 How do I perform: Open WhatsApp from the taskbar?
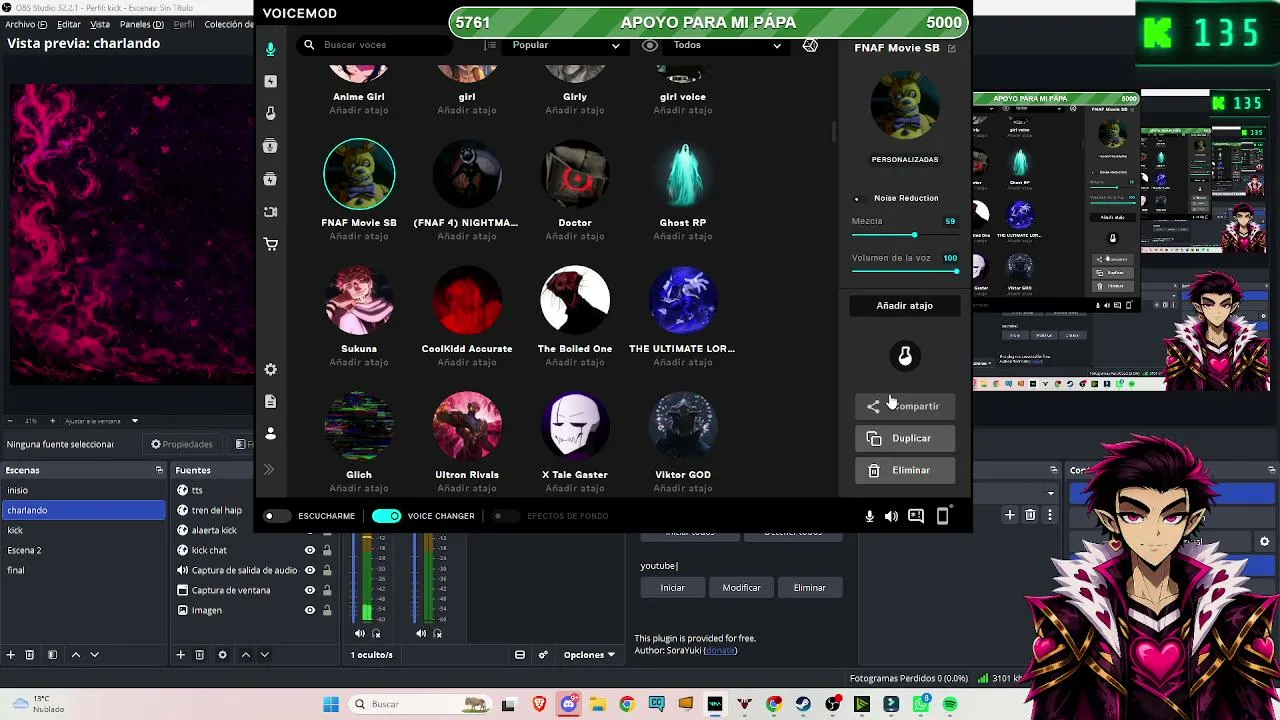tap(921, 704)
